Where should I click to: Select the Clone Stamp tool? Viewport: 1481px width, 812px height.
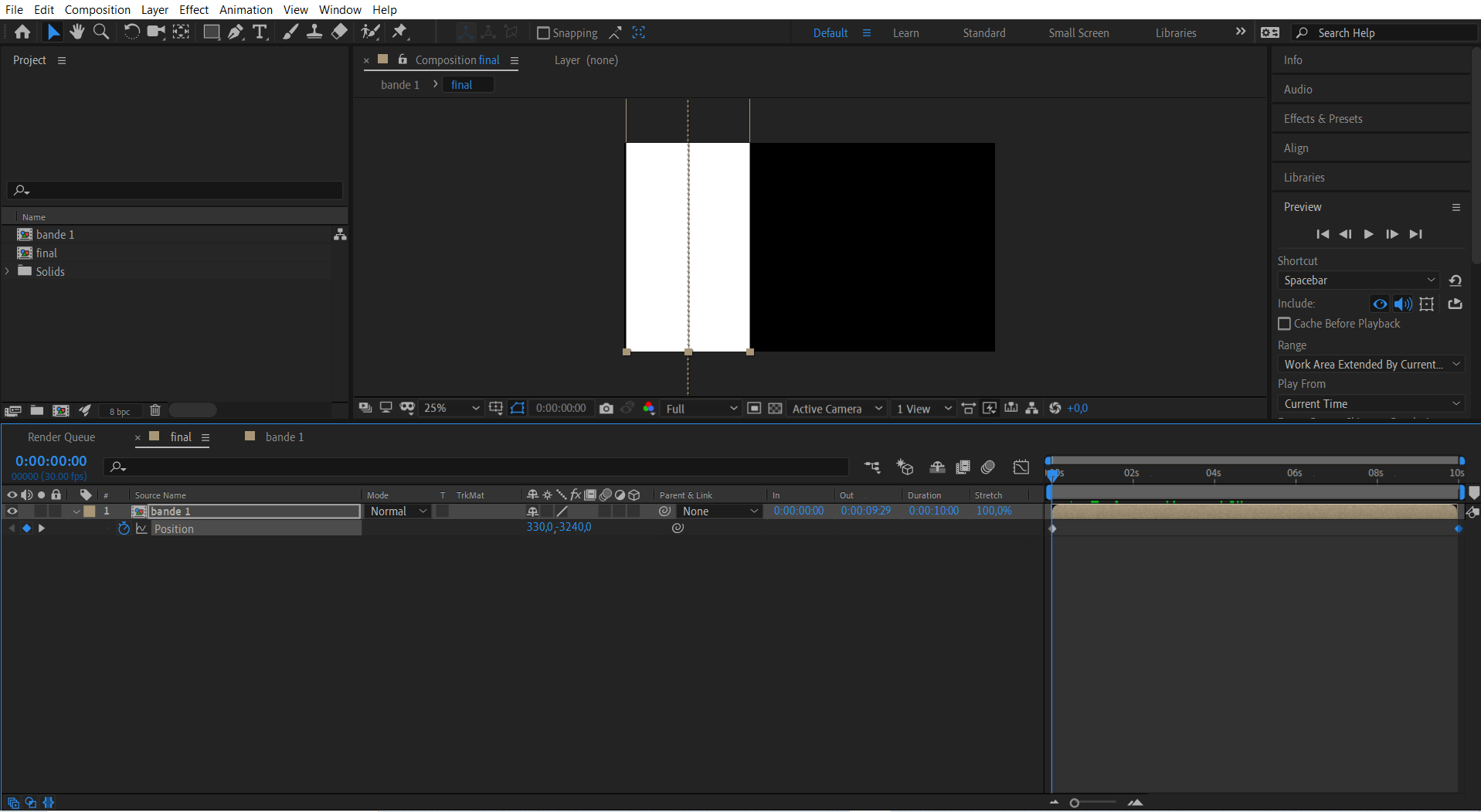coord(314,32)
